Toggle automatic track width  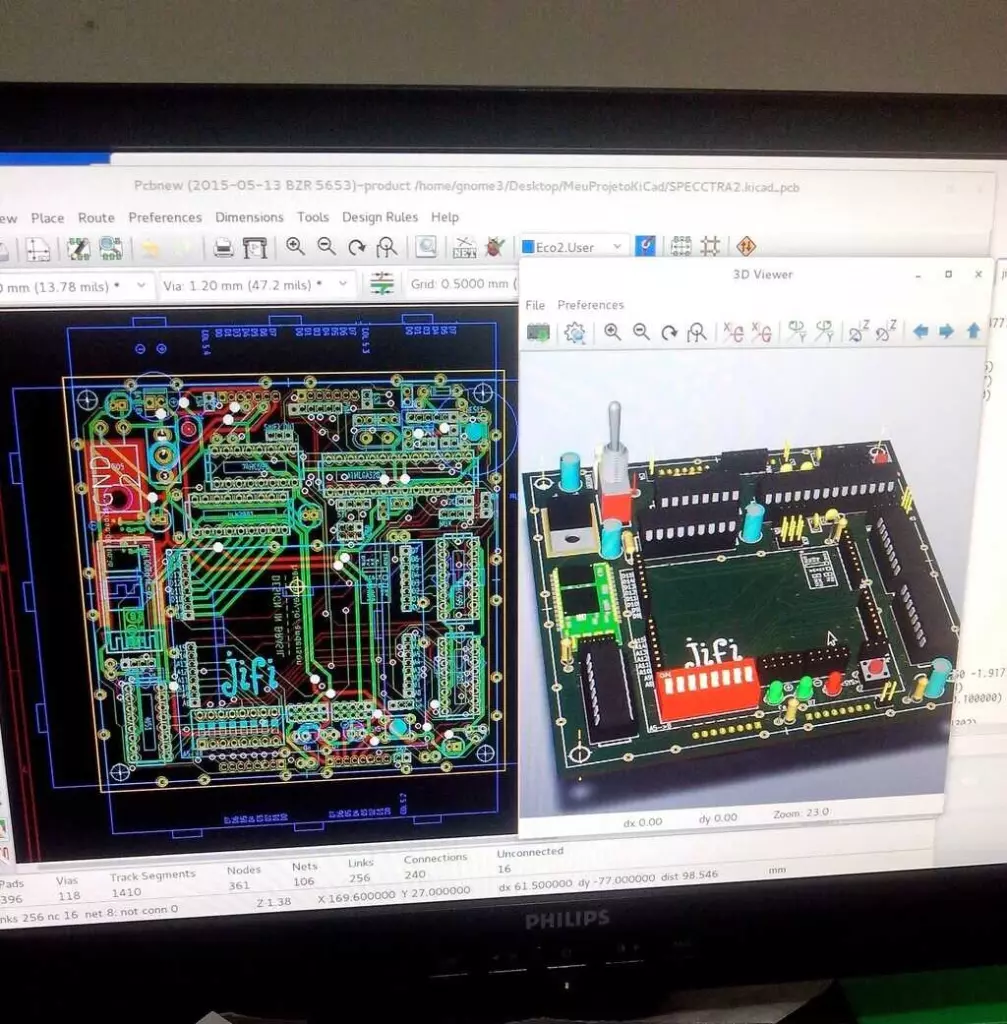pyautogui.click(x=382, y=284)
